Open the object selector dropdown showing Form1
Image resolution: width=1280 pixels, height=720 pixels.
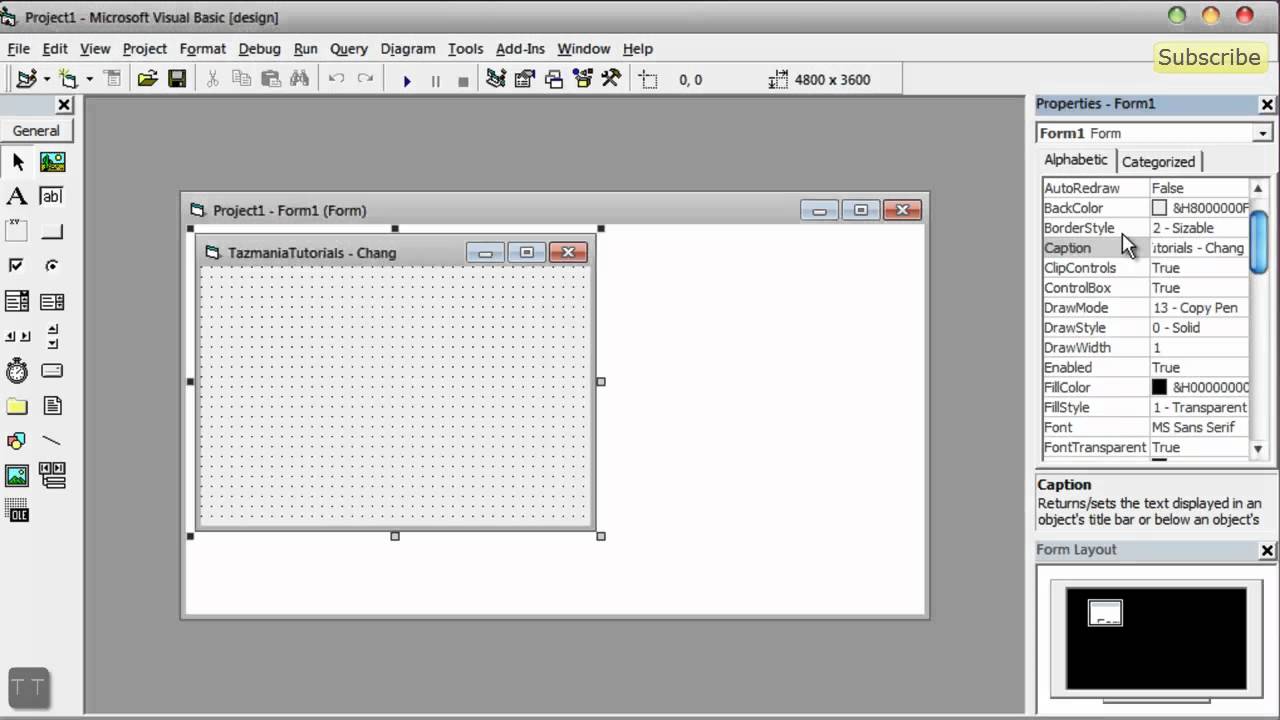tap(1262, 133)
